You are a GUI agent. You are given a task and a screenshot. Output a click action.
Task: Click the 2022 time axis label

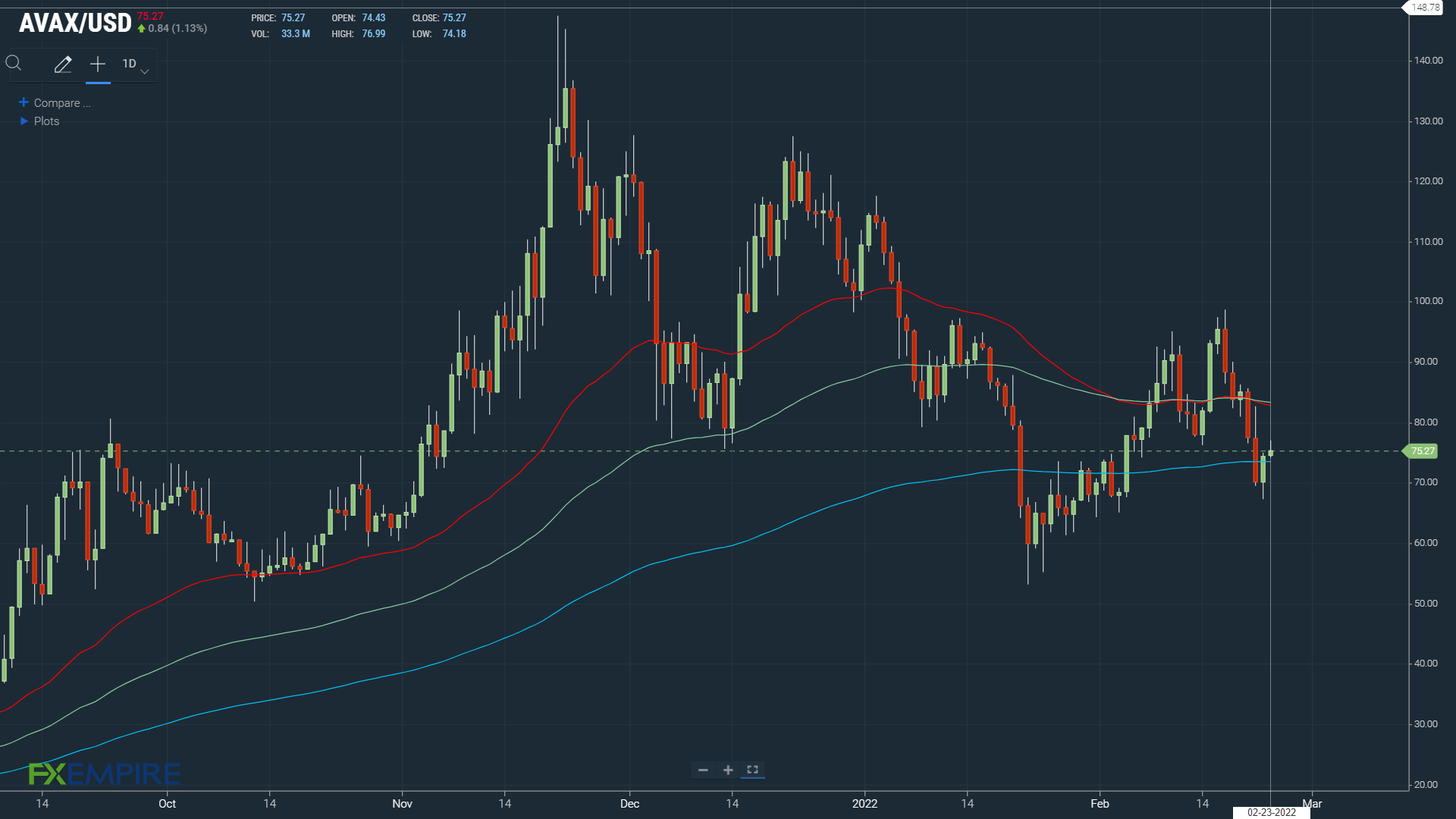(x=864, y=804)
